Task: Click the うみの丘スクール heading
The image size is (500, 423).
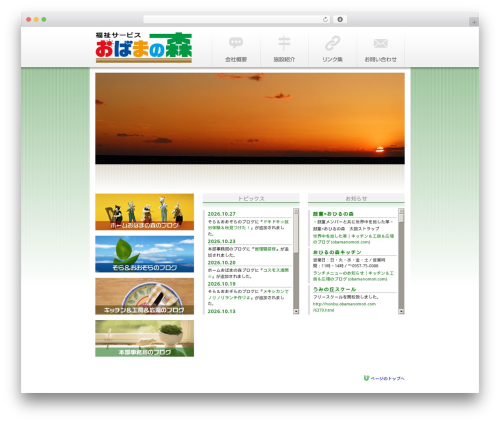Action: coord(334,289)
